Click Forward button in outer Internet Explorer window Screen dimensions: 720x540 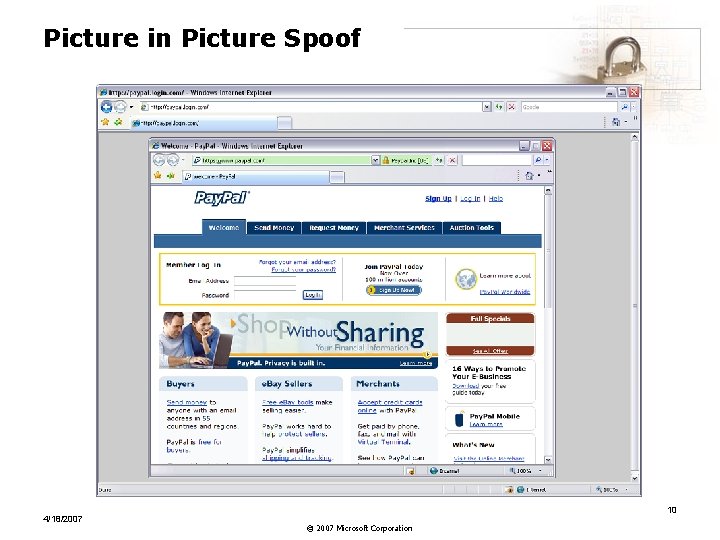(119, 107)
